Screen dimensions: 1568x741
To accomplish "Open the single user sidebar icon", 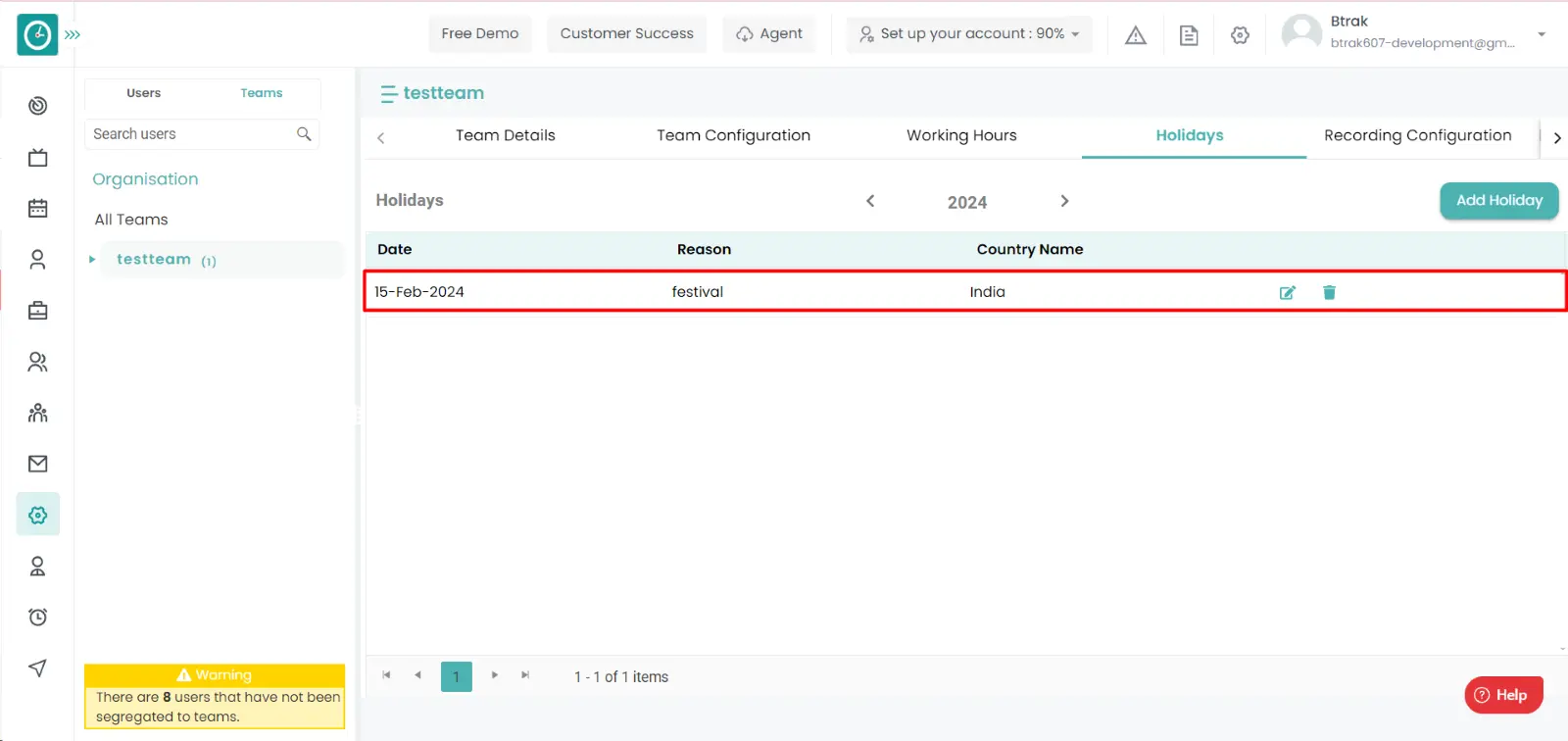I will 38,260.
